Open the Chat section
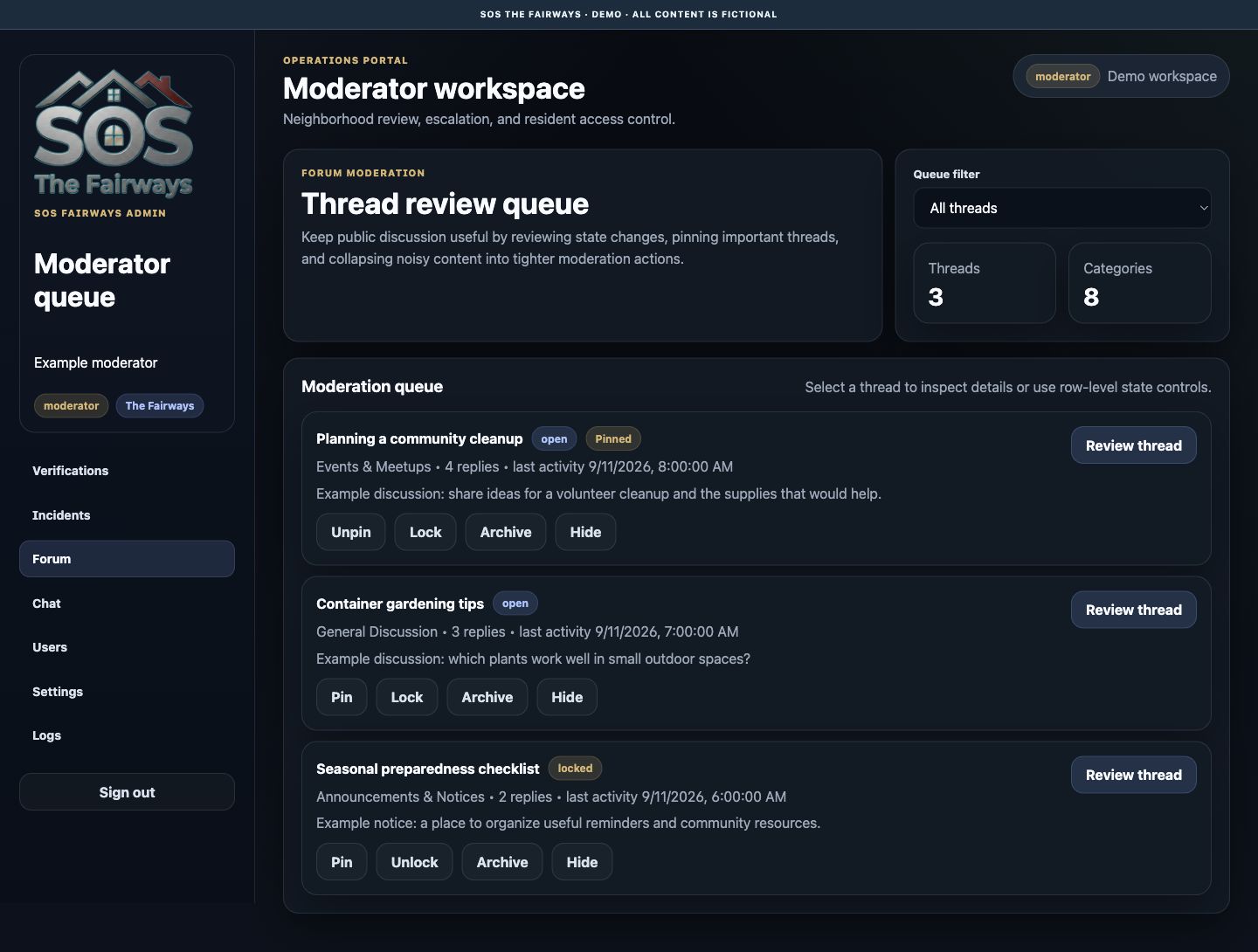 tap(127, 604)
